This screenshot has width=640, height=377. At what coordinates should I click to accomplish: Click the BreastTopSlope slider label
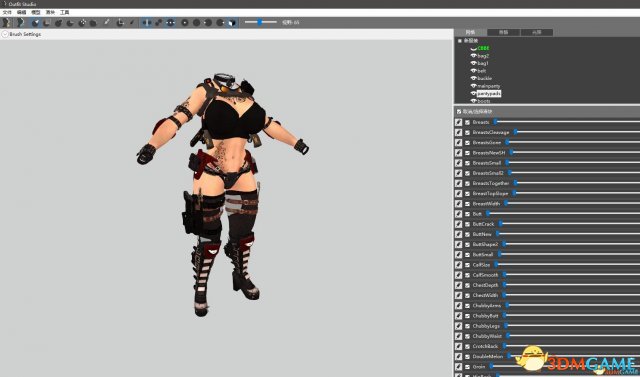click(490, 193)
